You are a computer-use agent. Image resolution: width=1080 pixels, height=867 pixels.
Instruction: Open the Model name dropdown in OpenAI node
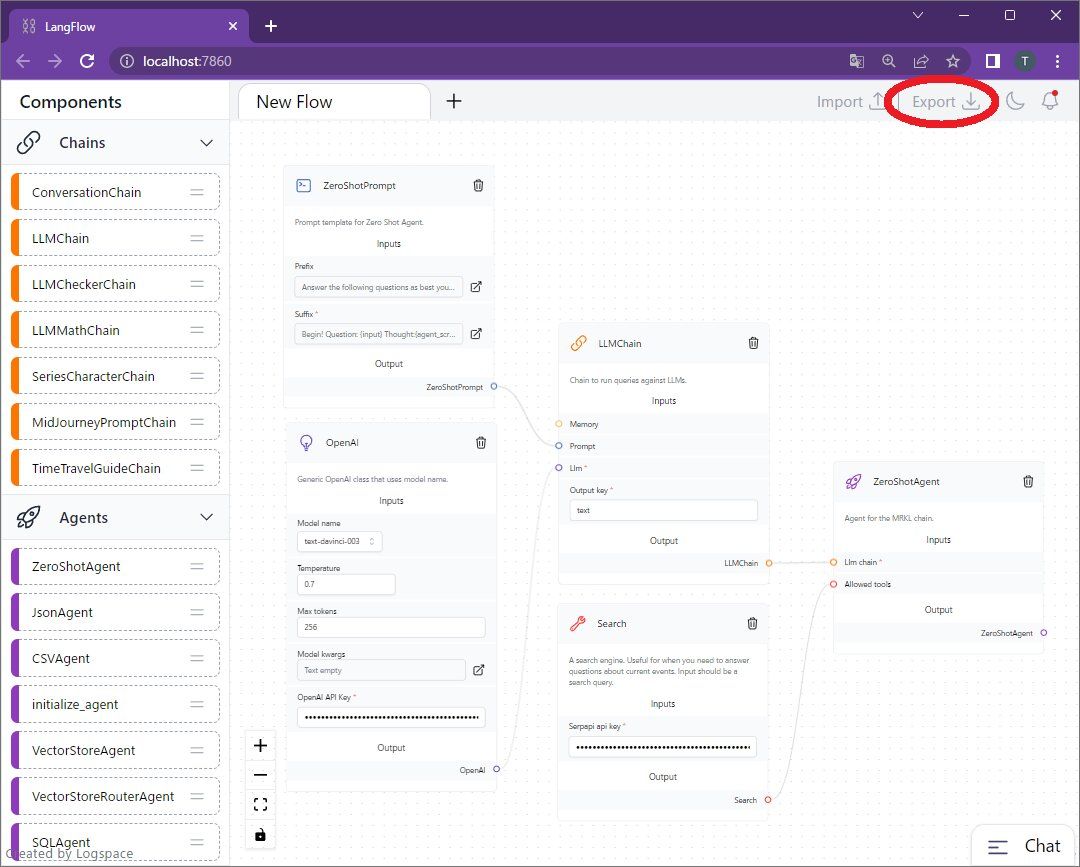tap(339, 541)
